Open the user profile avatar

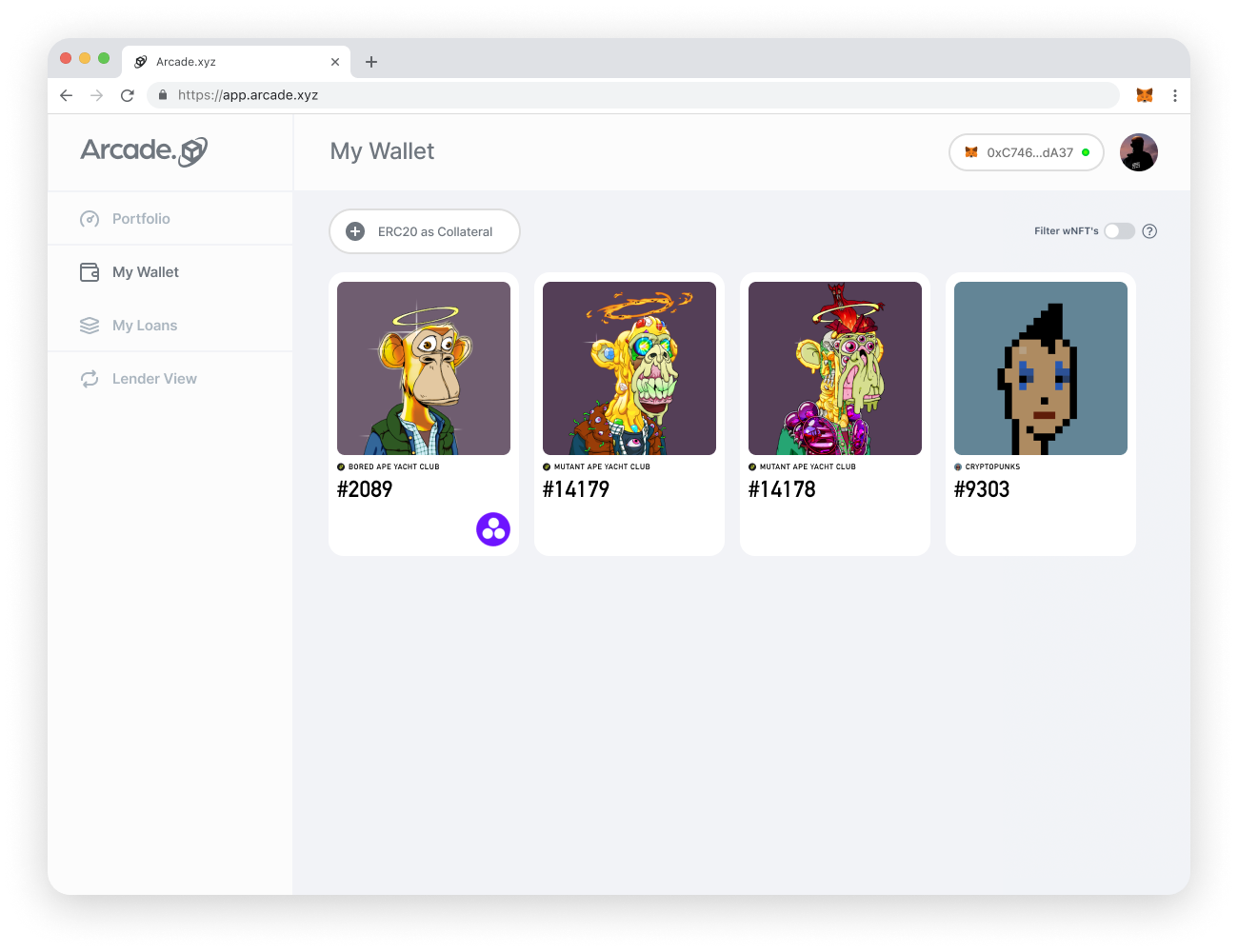pyautogui.click(x=1139, y=152)
